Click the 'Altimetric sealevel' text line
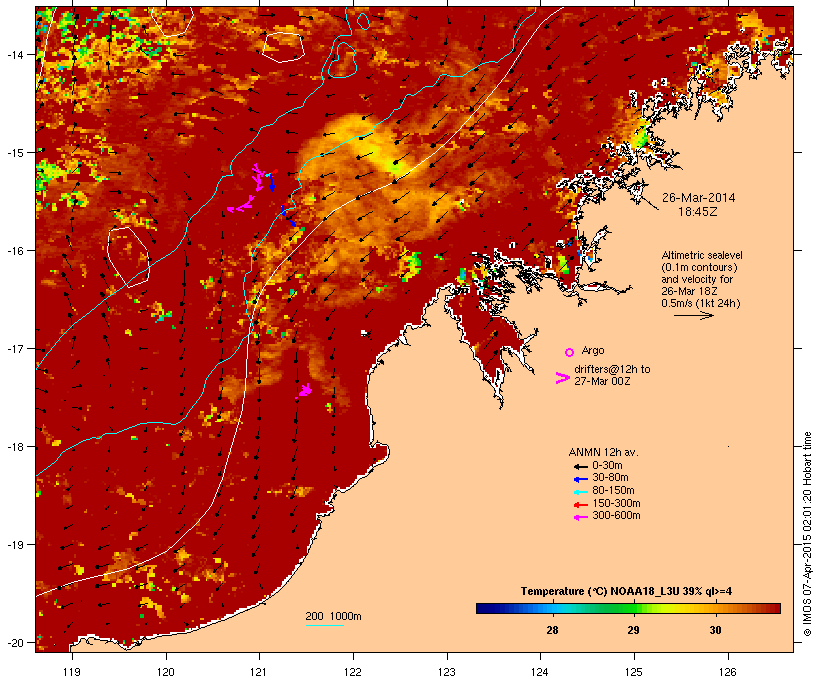This screenshot has width=820, height=680. tap(702, 255)
